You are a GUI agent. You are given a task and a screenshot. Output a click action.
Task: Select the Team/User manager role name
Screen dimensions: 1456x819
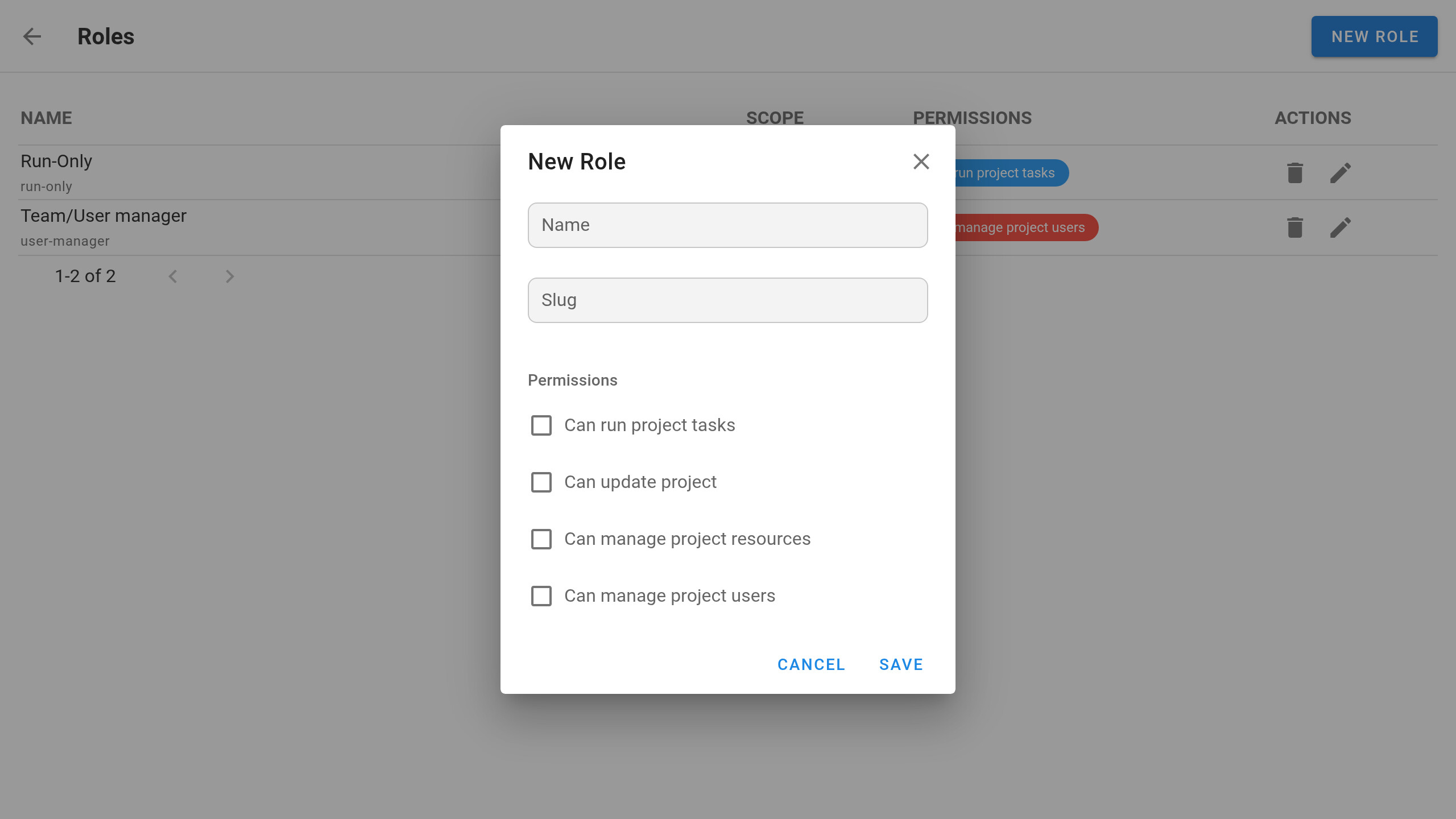104,216
